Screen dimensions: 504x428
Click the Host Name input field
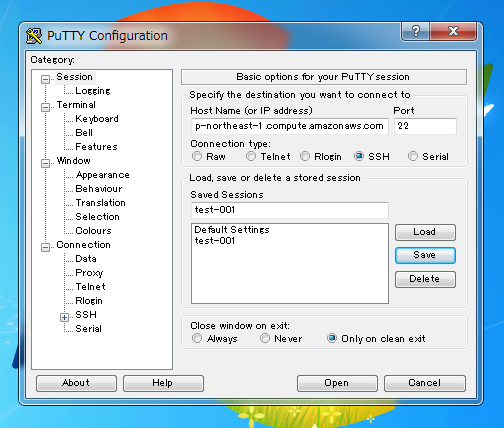[290, 126]
